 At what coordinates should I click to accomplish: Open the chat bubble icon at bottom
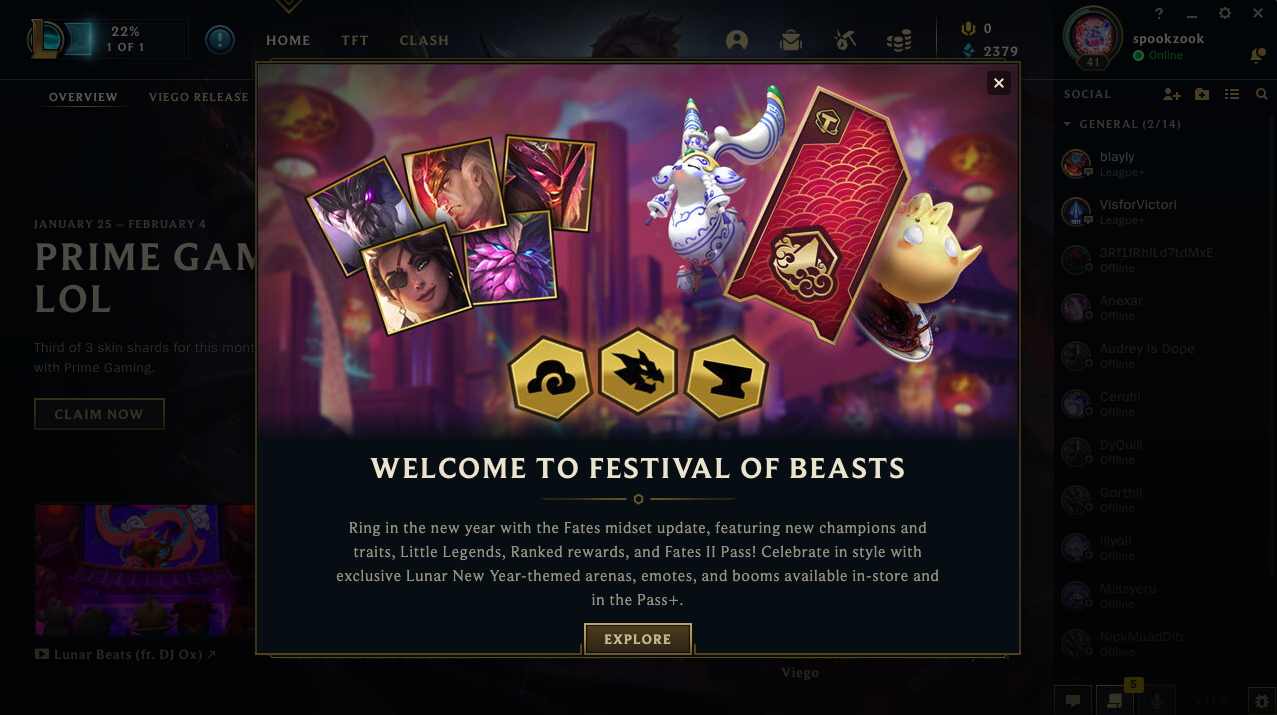[1073, 701]
